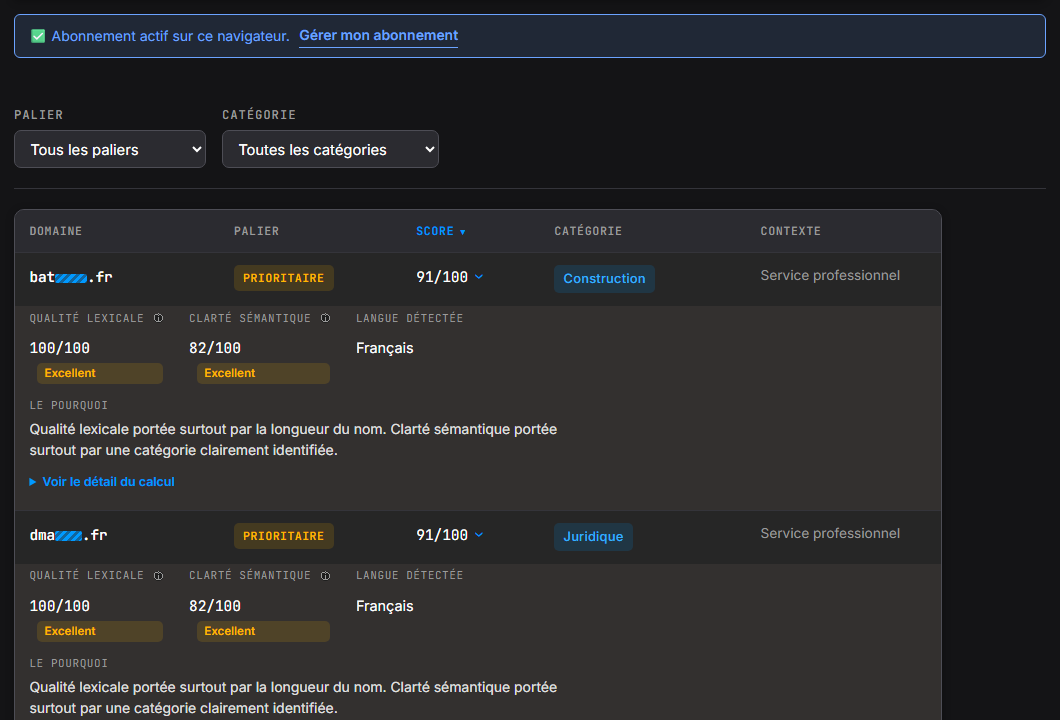The width and height of the screenshot is (1060, 720).
Task: Click the Catégorie column header in the table
Action: 588,231
